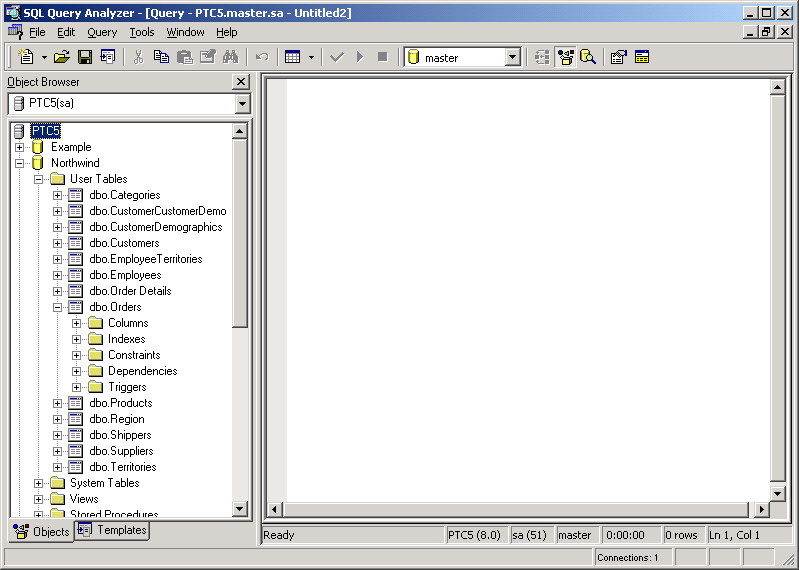Click the Insert Template toolbar icon
The height and width of the screenshot is (570, 799).
pyautogui.click(x=107, y=57)
